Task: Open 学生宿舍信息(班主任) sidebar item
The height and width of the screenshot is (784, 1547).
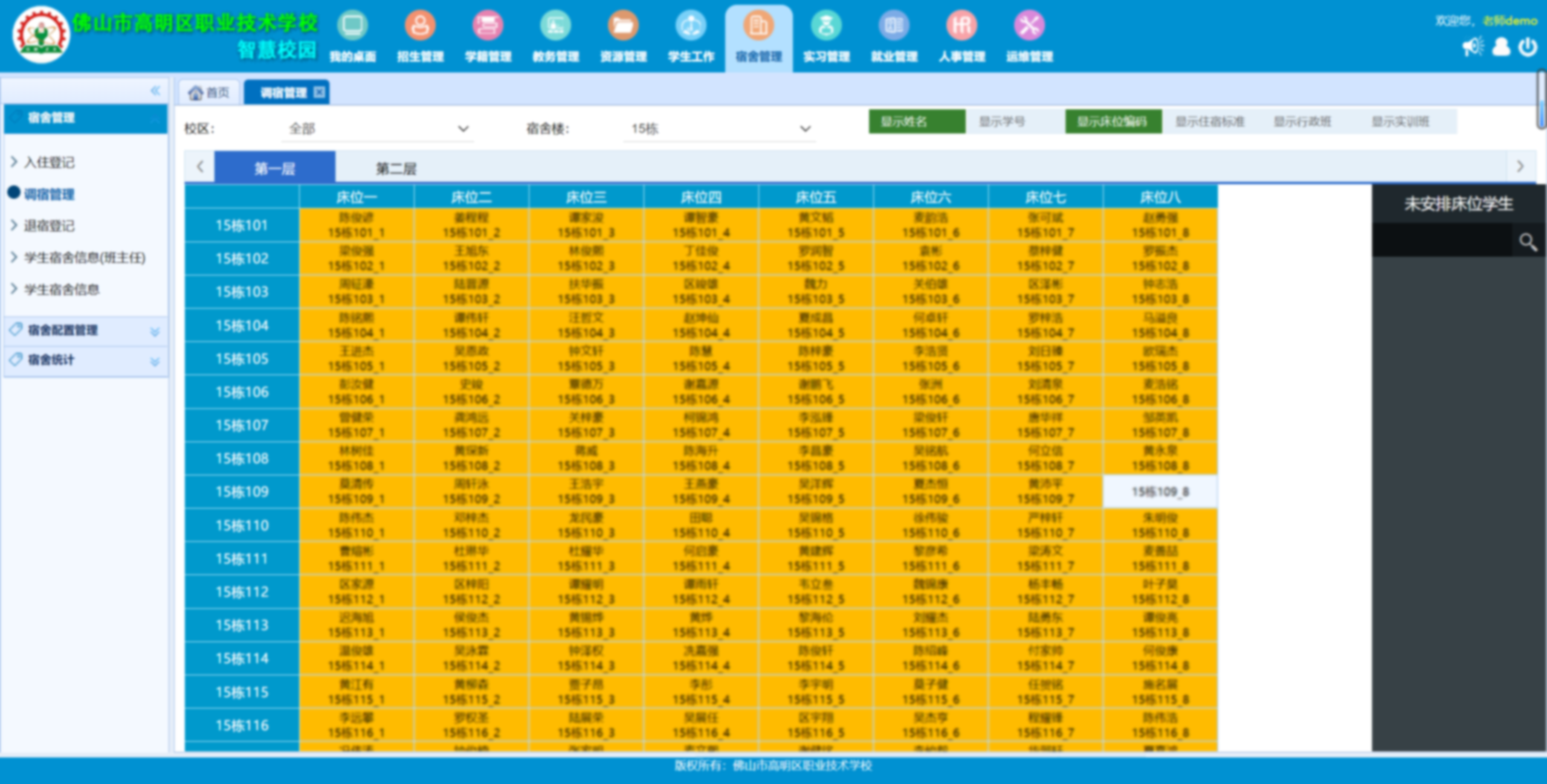Action: pyautogui.click(x=85, y=257)
